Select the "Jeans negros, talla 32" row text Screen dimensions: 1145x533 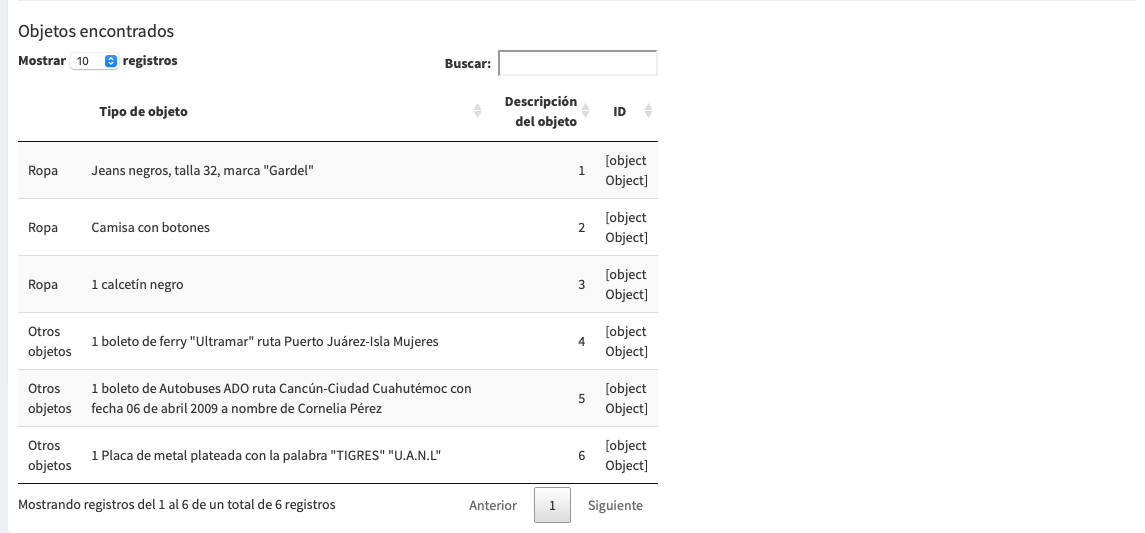(x=202, y=171)
